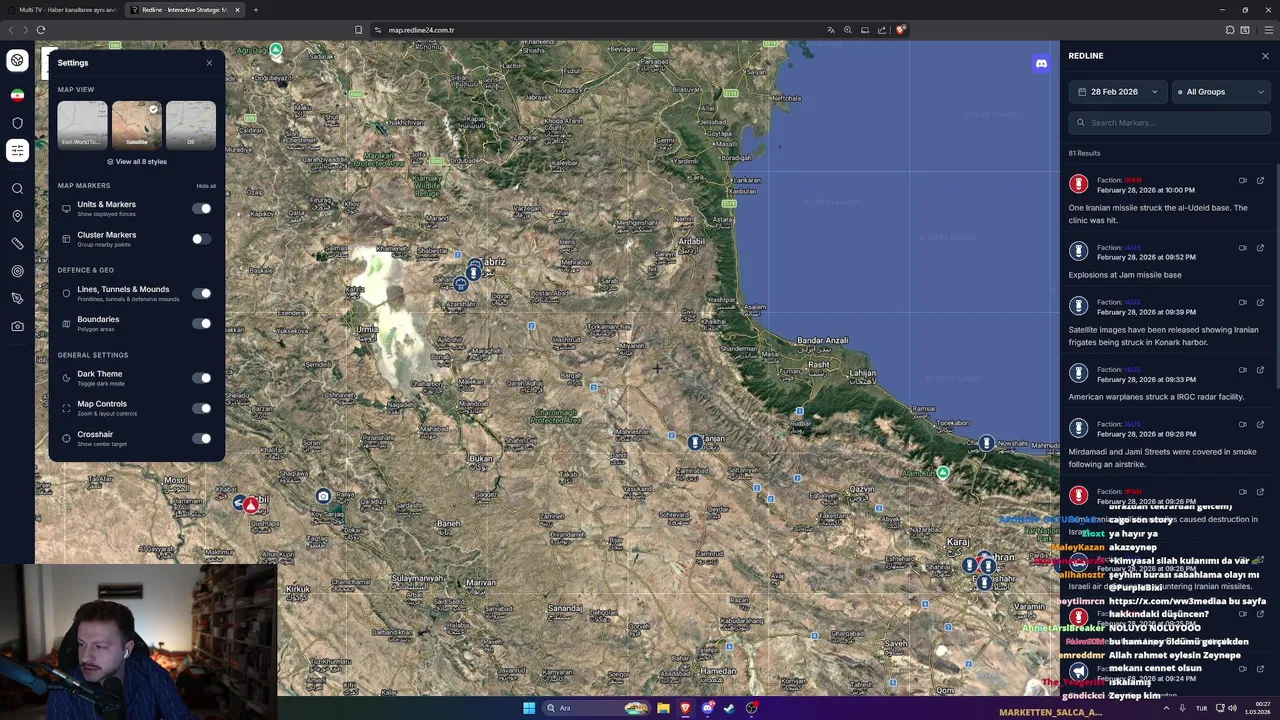The width and height of the screenshot is (1280, 720).
Task: Open the browser hamburger menu
Action: click(1268, 30)
